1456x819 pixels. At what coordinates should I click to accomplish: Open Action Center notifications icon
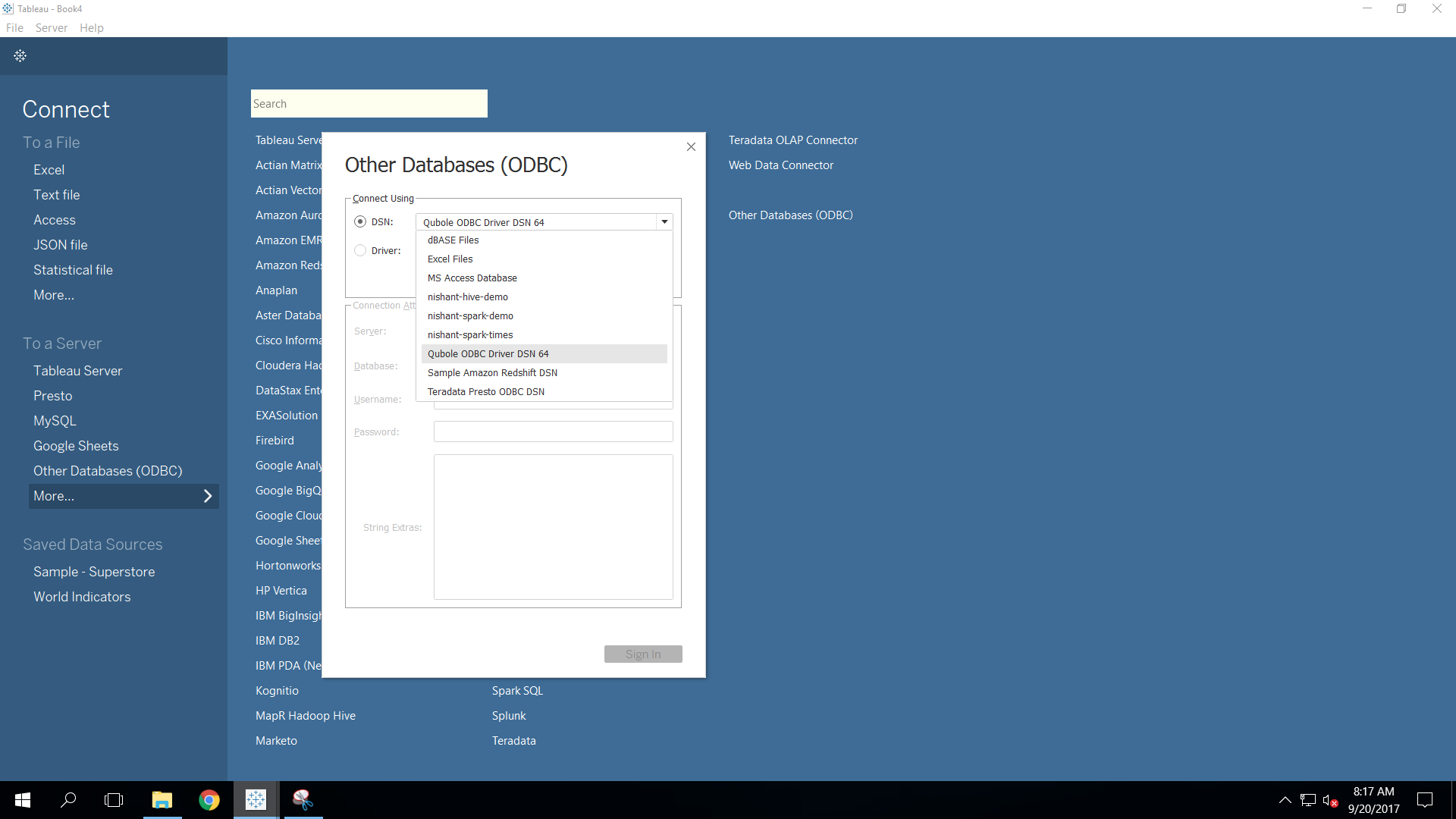pos(1425,800)
